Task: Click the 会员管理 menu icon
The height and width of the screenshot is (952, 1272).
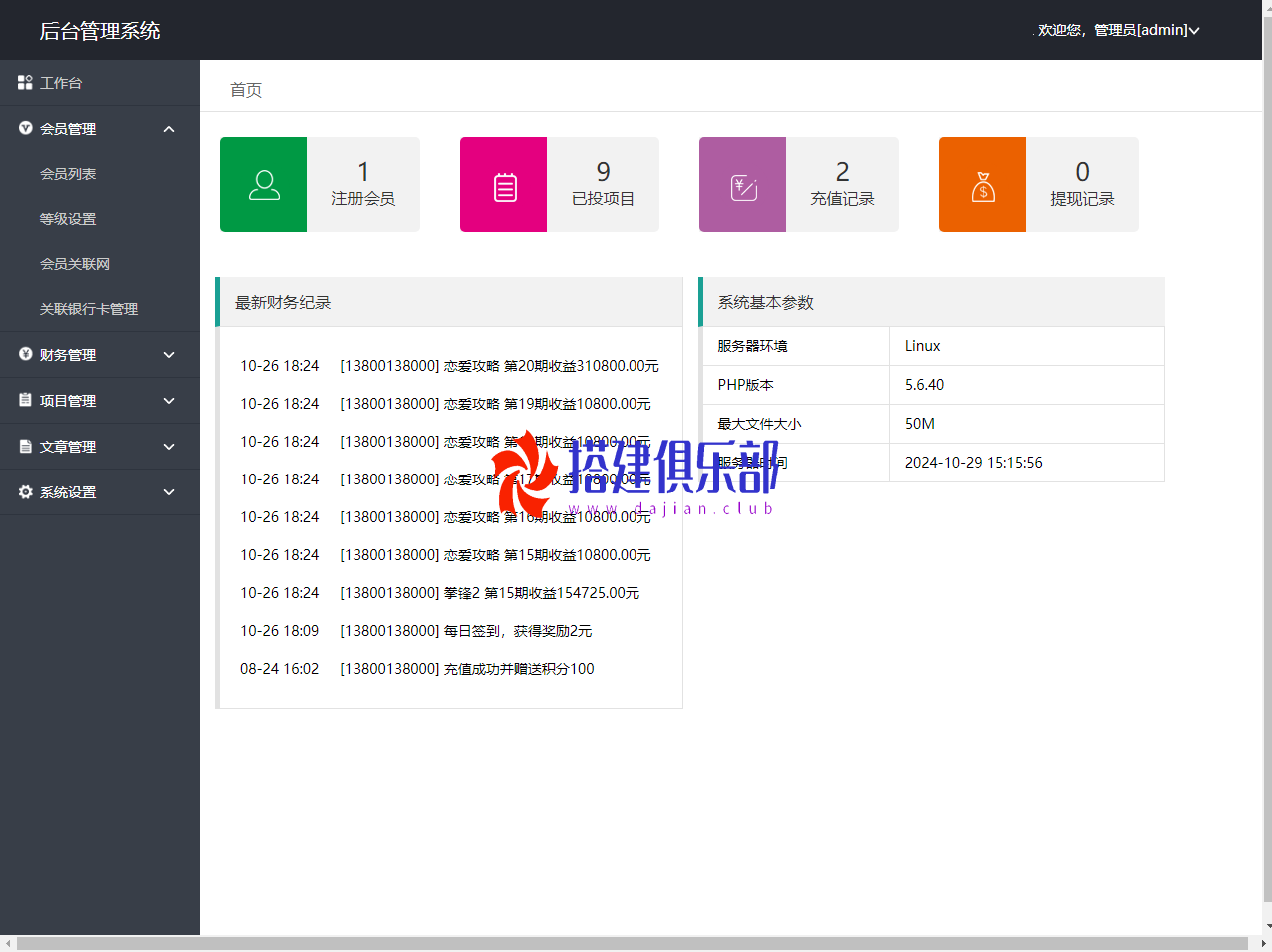Action: [x=26, y=128]
